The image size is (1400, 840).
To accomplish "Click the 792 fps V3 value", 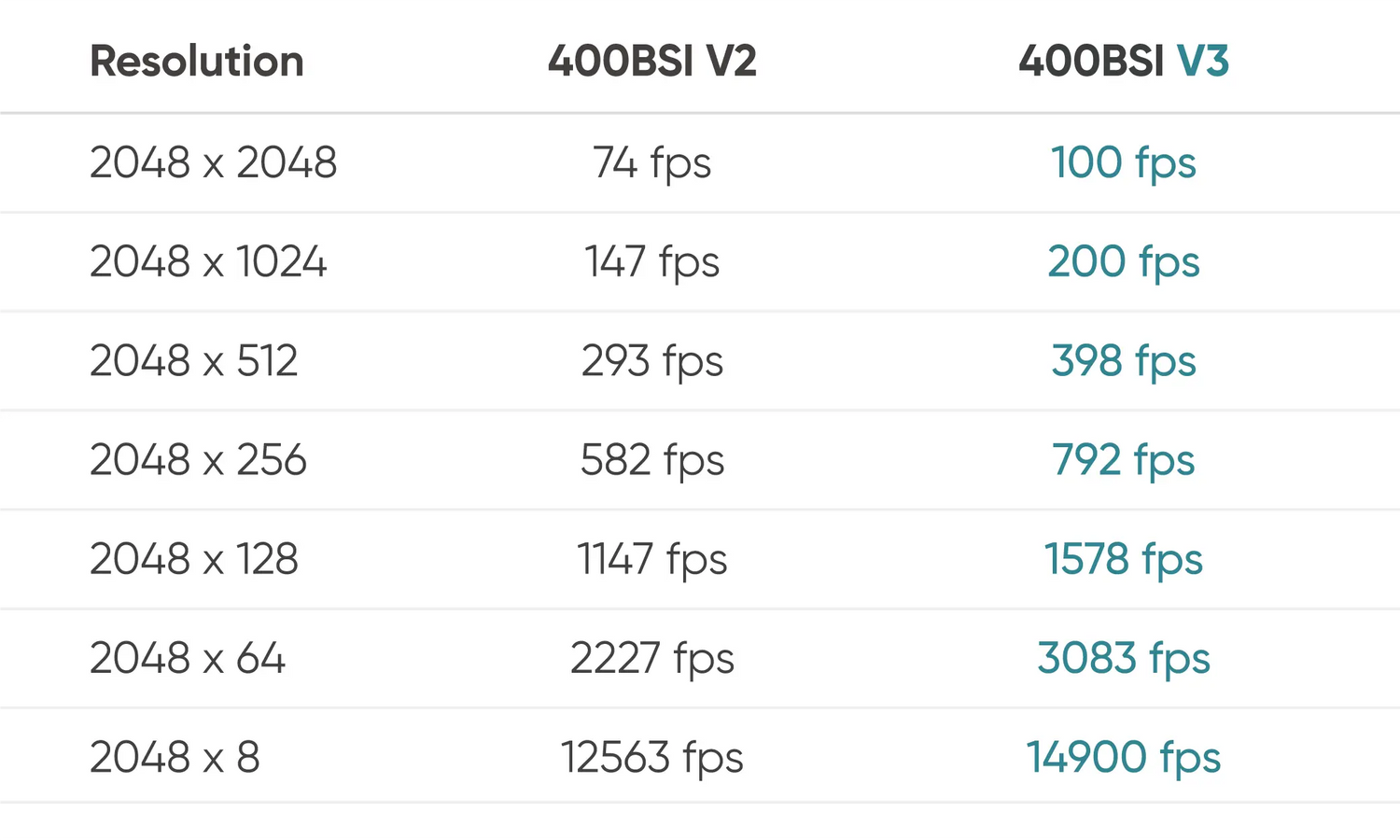I will click(x=1123, y=460).
